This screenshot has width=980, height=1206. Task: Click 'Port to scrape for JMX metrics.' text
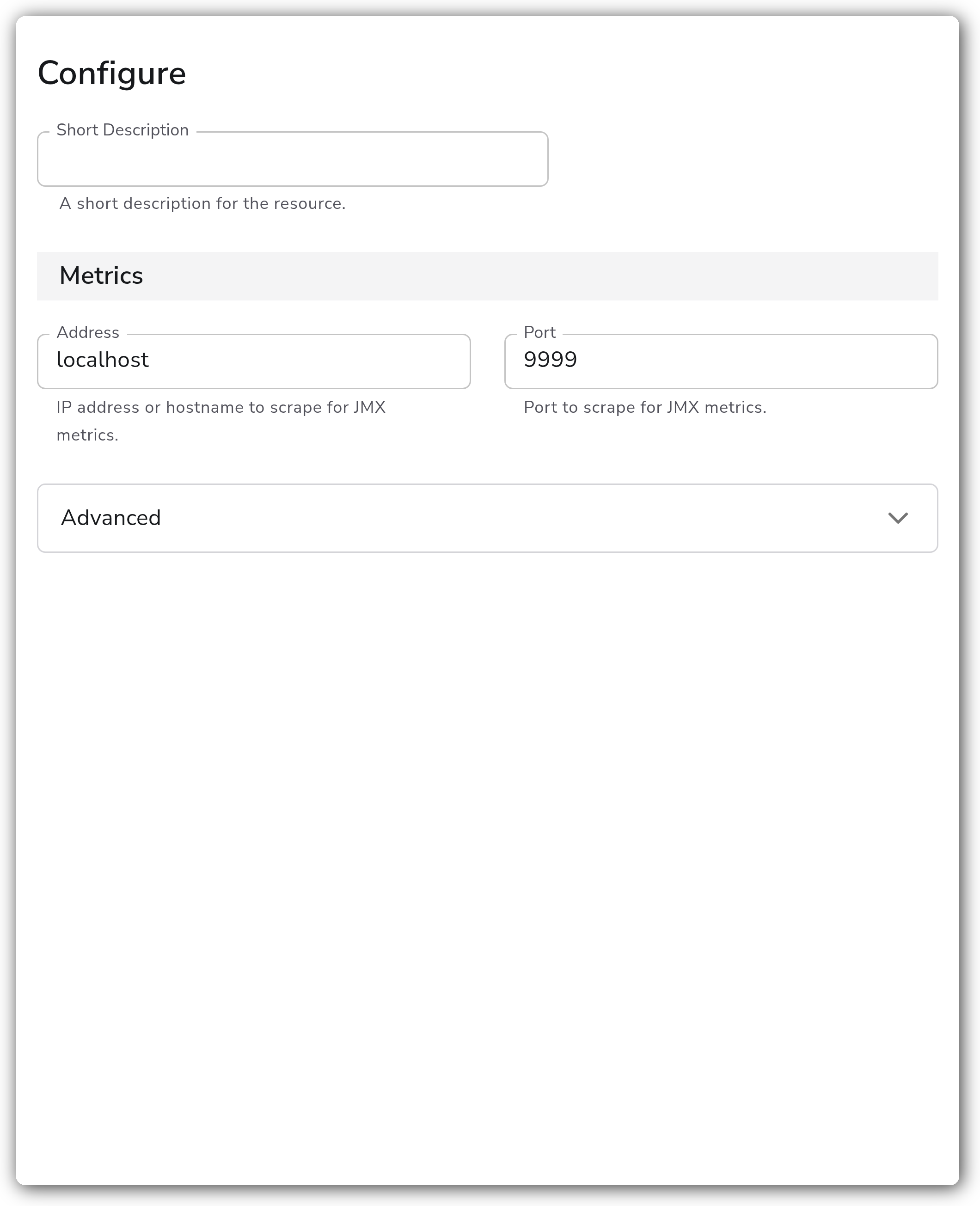(x=645, y=407)
